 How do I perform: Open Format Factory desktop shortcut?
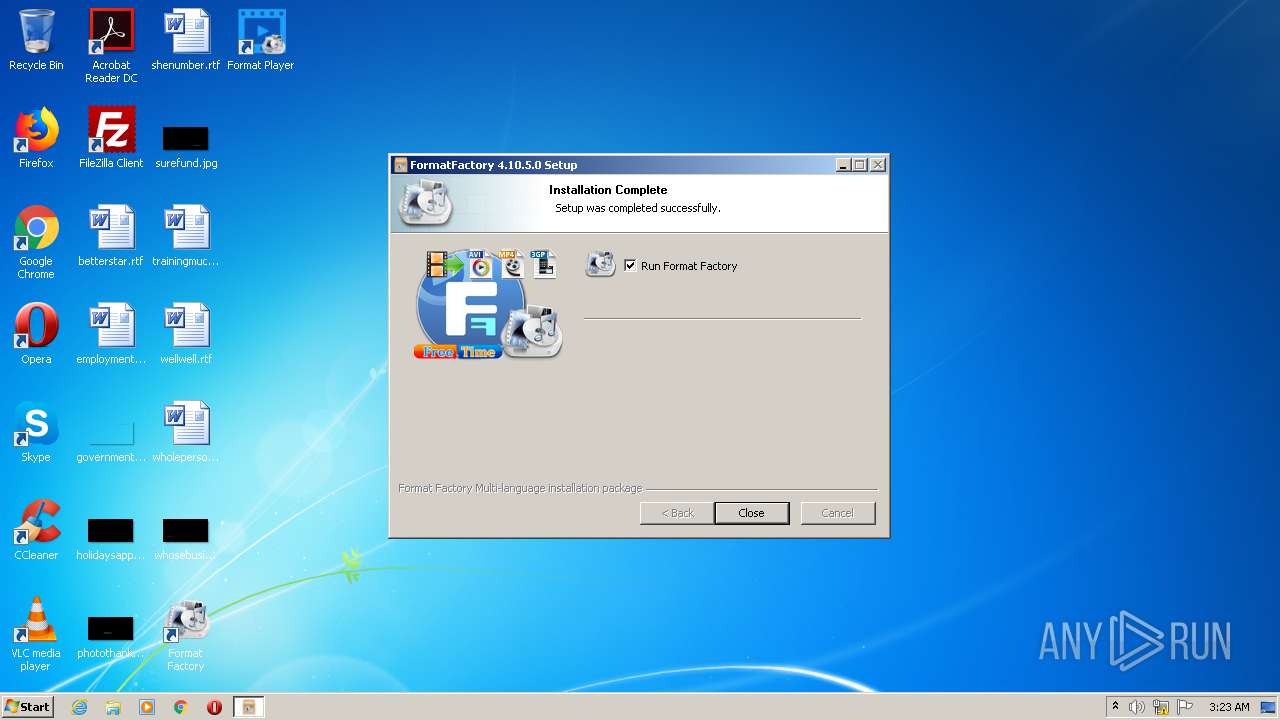(x=186, y=634)
